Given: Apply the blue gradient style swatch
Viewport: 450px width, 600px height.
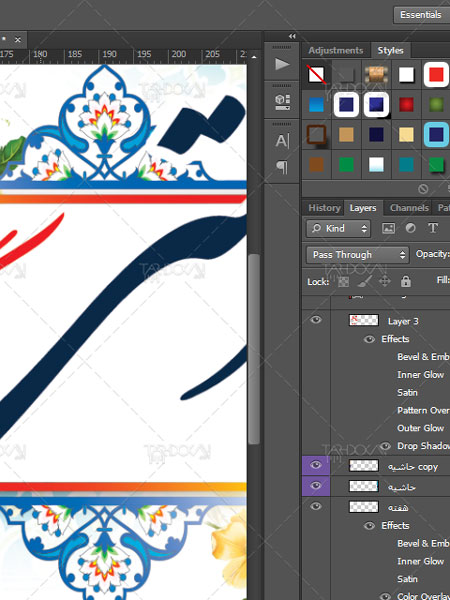Looking at the screenshot, I should click(x=316, y=104).
